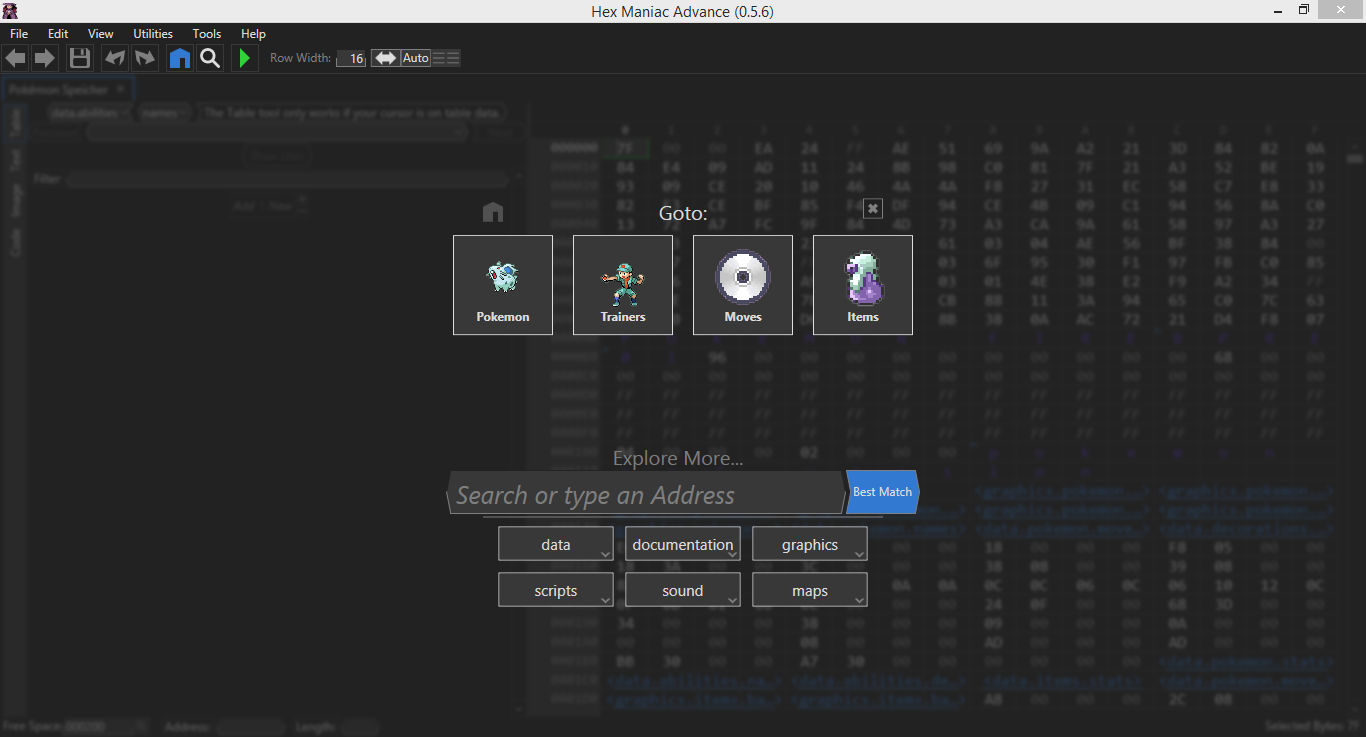
Task: Toggle the column lines icon after Auto
Action: [x=446, y=58]
